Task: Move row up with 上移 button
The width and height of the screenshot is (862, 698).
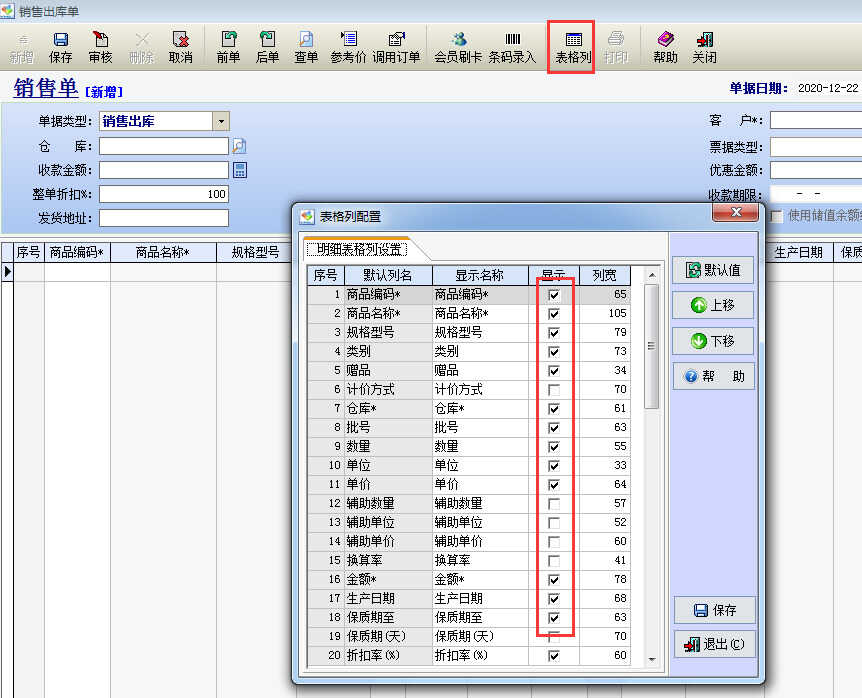Action: pos(713,305)
